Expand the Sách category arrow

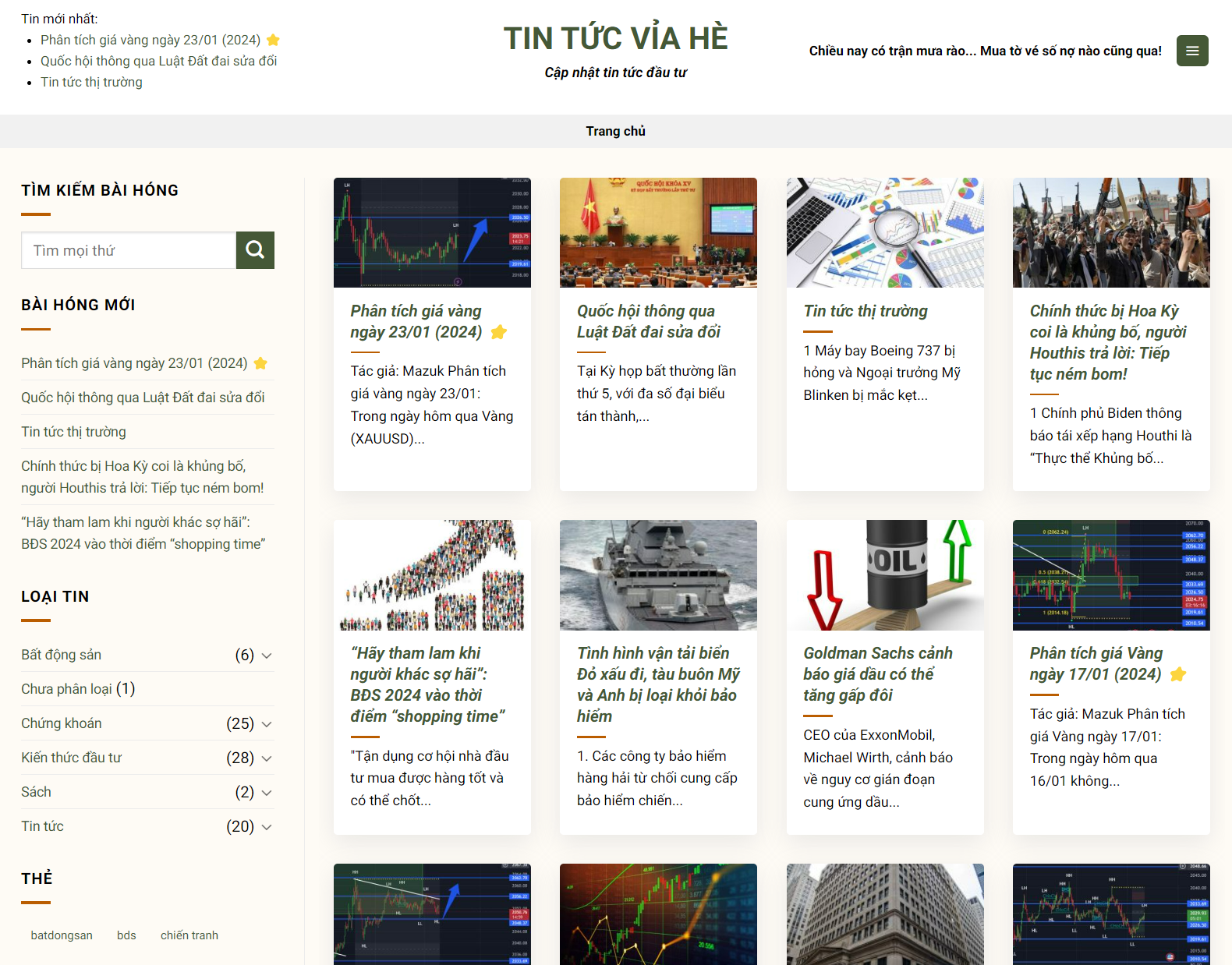click(x=267, y=793)
